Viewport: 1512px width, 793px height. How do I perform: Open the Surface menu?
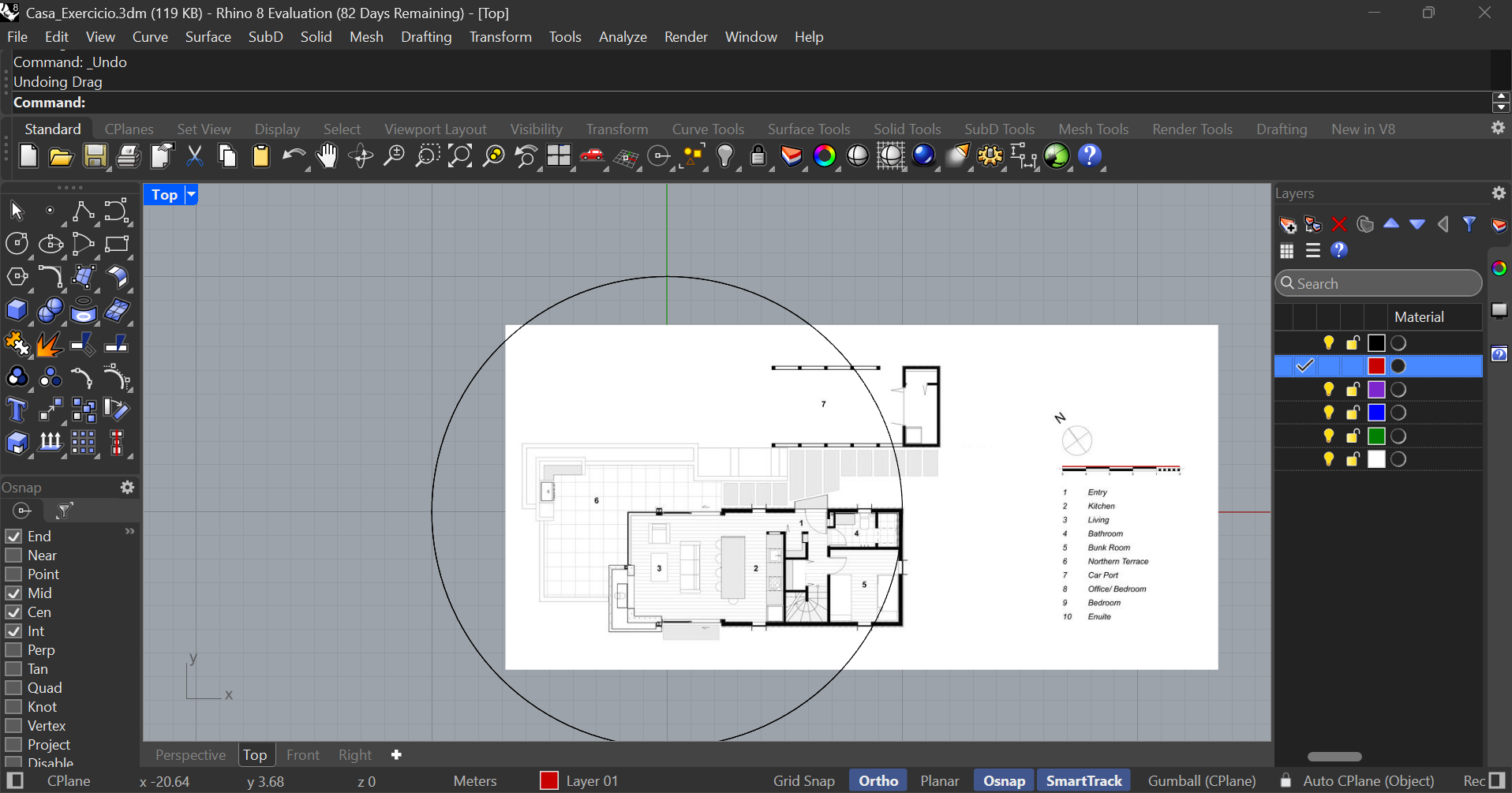coord(208,37)
